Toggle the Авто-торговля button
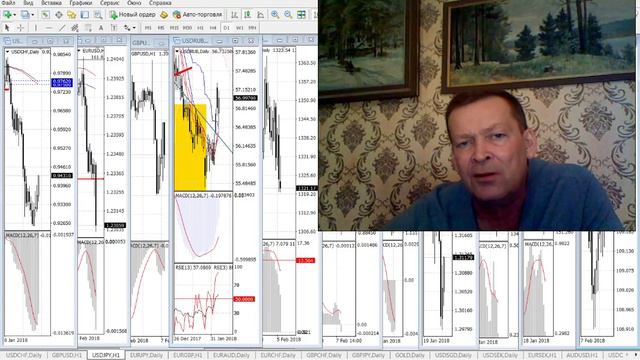The width and height of the screenshot is (640, 360). pyautogui.click(x=198, y=15)
